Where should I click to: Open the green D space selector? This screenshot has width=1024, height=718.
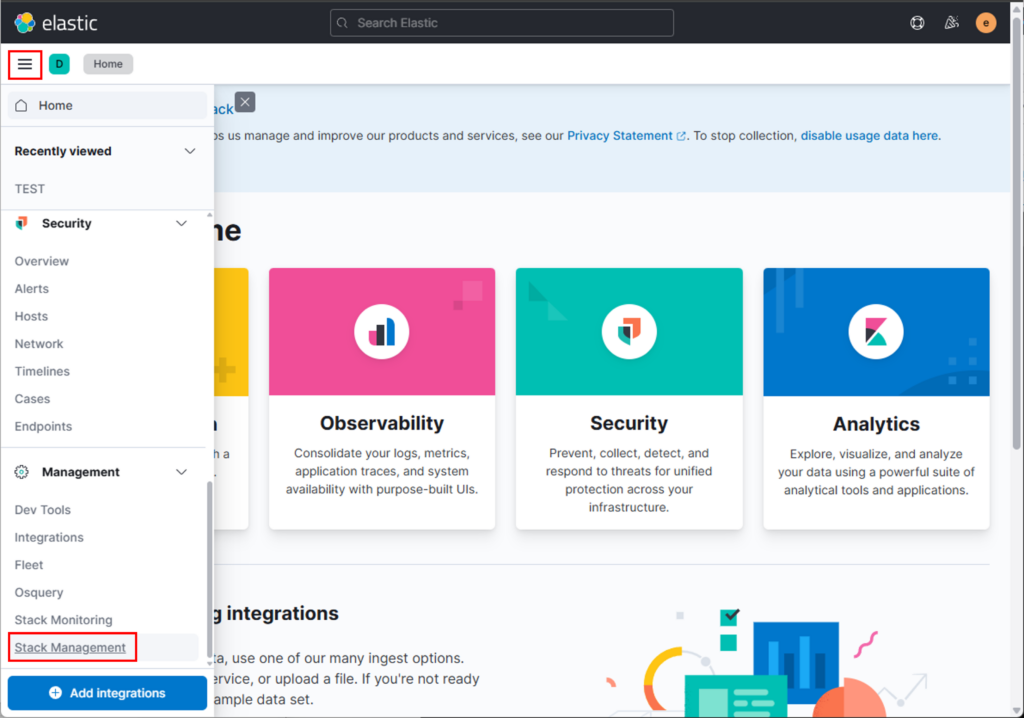pyautogui.click(x=59, y=64)
